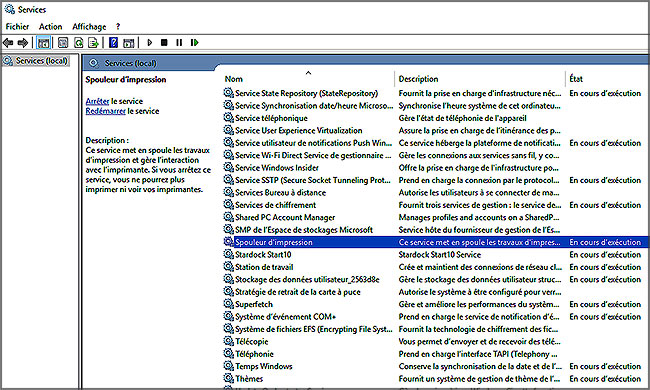Select Services (local) in the tree pane
This screenshot has width=650, height=390.
tap(41, 61)
